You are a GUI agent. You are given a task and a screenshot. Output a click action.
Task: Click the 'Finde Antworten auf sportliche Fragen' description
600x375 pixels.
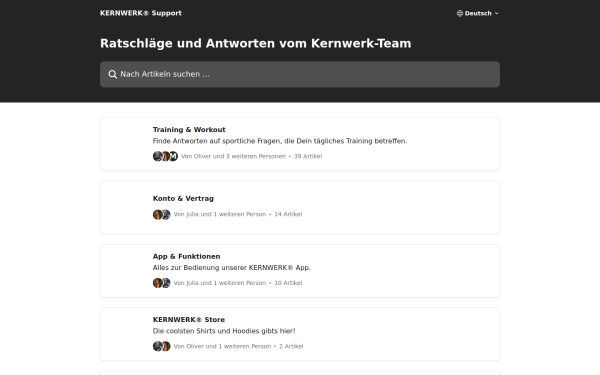pyautogui.click(x=280, y=141)
